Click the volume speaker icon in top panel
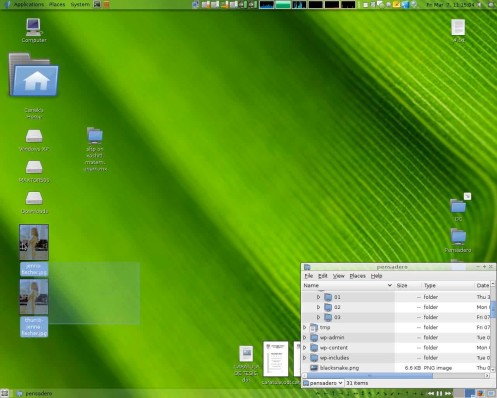The height and width of the screenshot is (398, 497). 480,4
